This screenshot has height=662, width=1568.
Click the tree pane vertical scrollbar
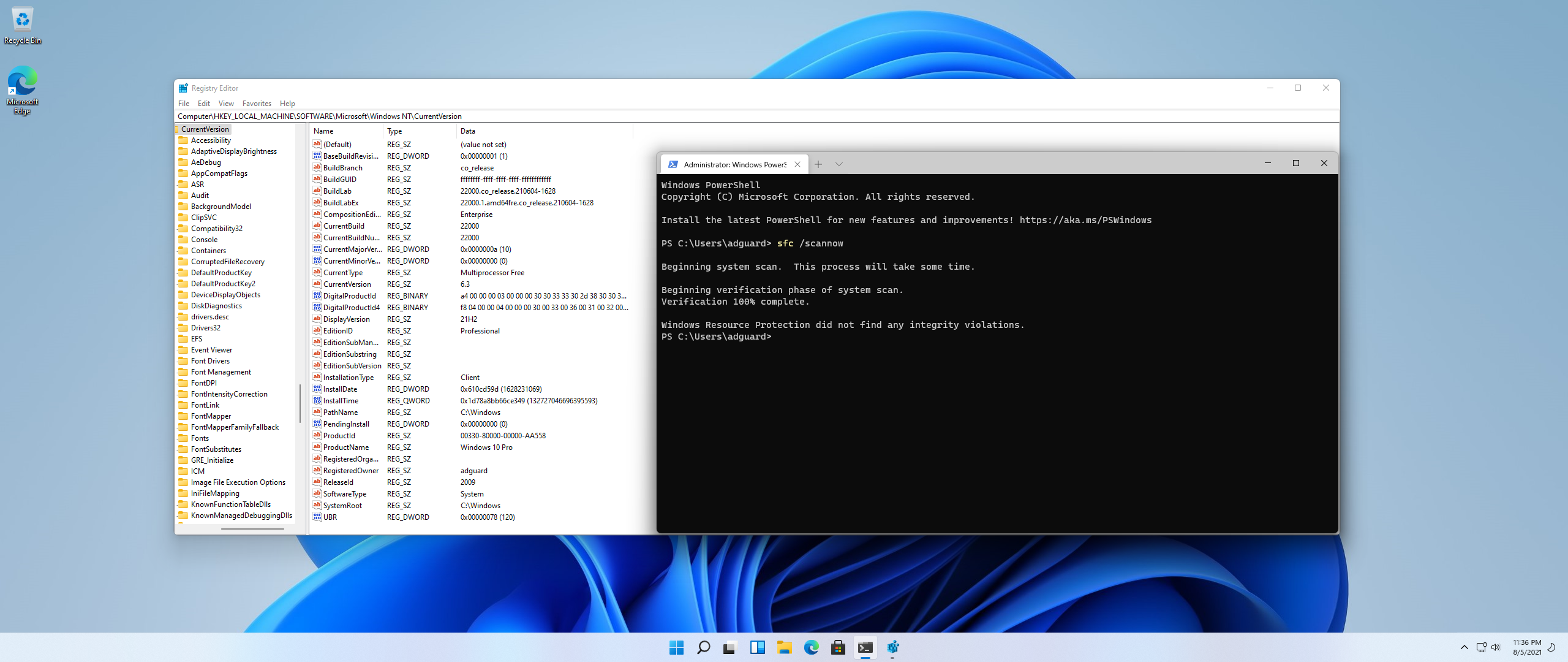tap(300, 403)
